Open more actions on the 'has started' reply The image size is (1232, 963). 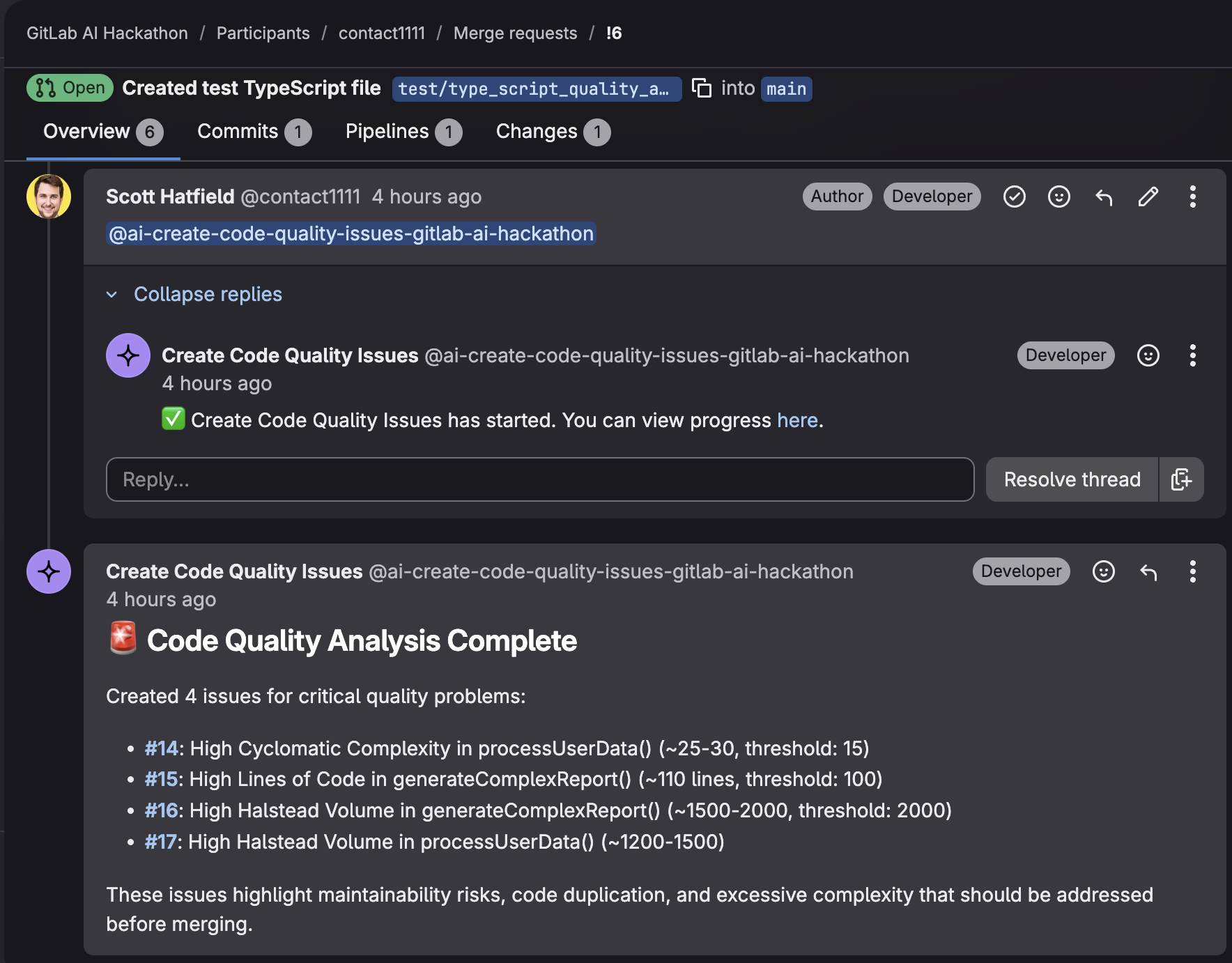[x=1192, y=355]
